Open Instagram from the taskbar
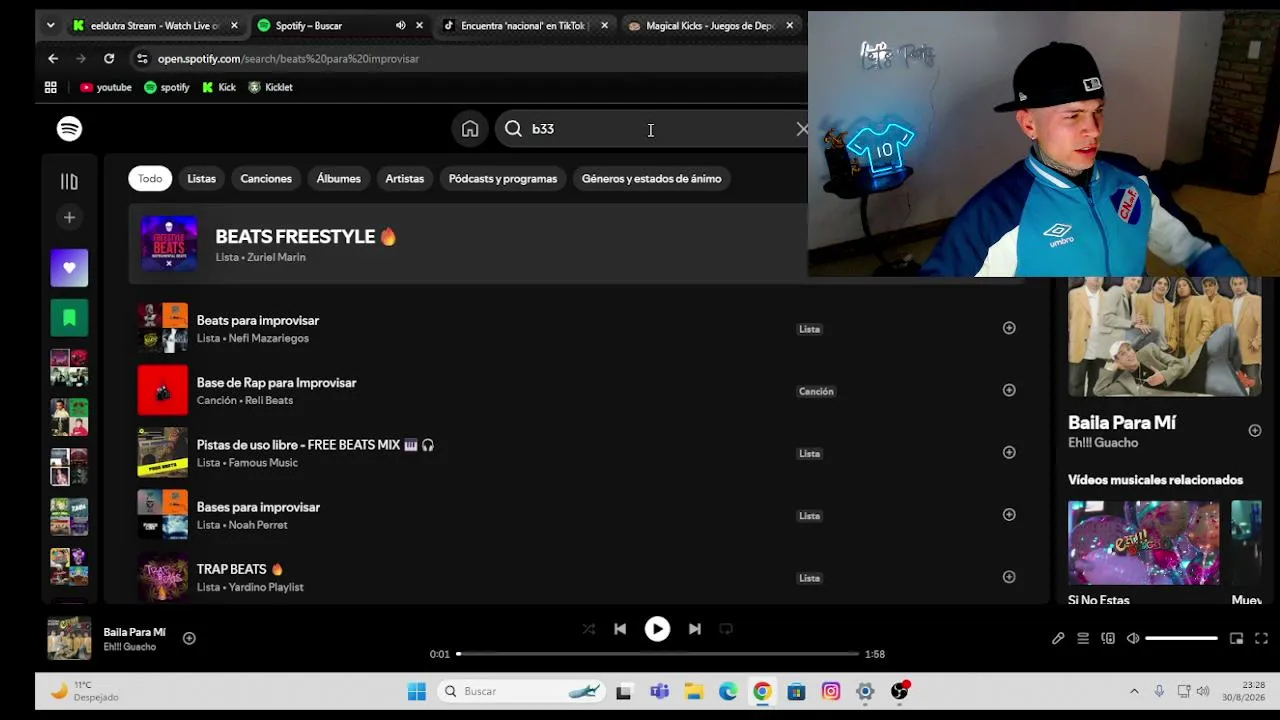 831,691
